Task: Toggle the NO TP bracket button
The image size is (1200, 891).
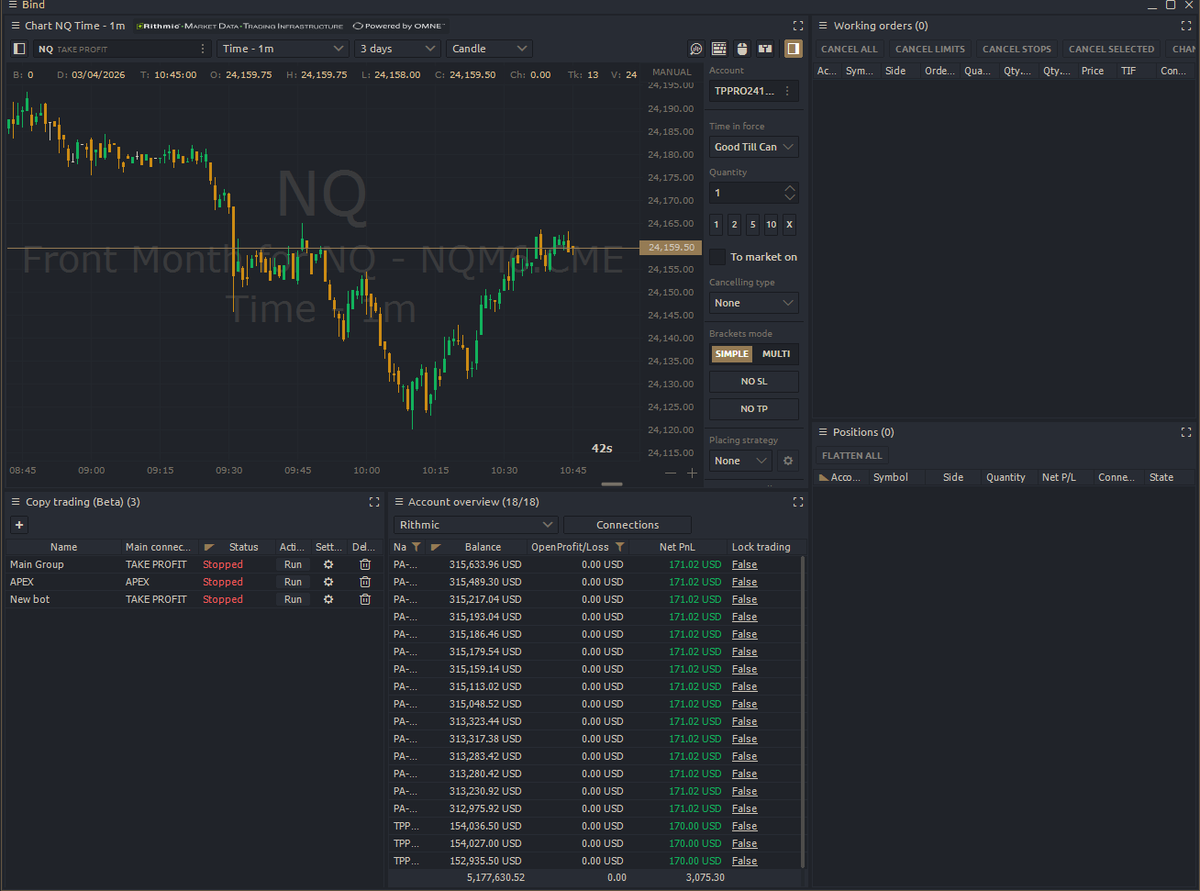Action: [754, 409]
